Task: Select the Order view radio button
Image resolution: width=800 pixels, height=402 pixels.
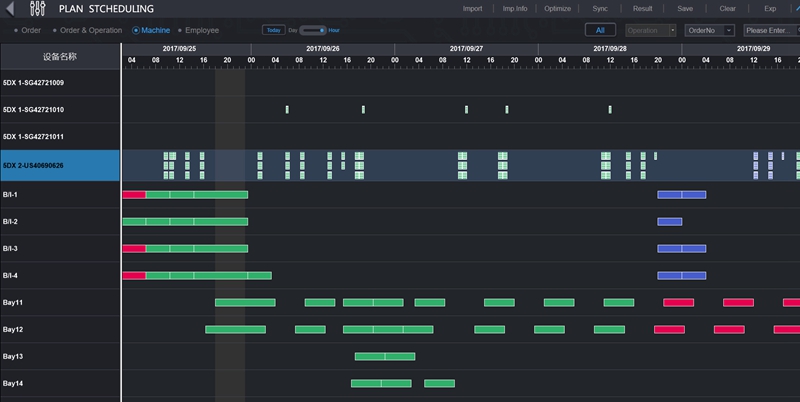Action: point(28,30)
